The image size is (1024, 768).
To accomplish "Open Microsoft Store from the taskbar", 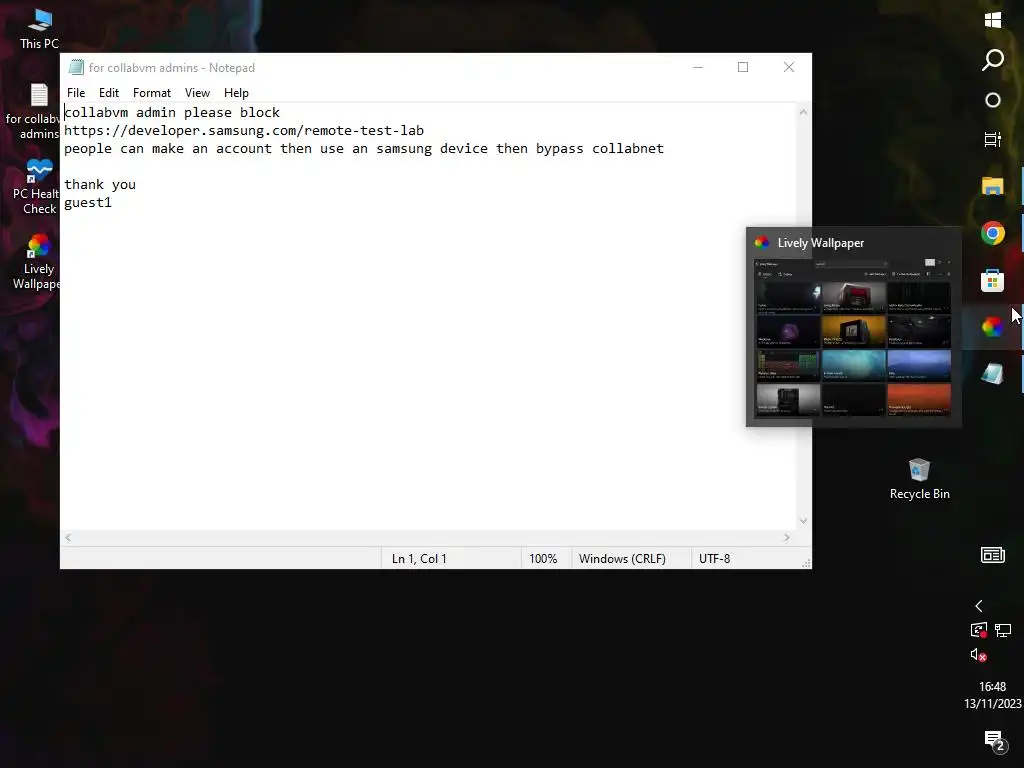I will pos(993,280).
